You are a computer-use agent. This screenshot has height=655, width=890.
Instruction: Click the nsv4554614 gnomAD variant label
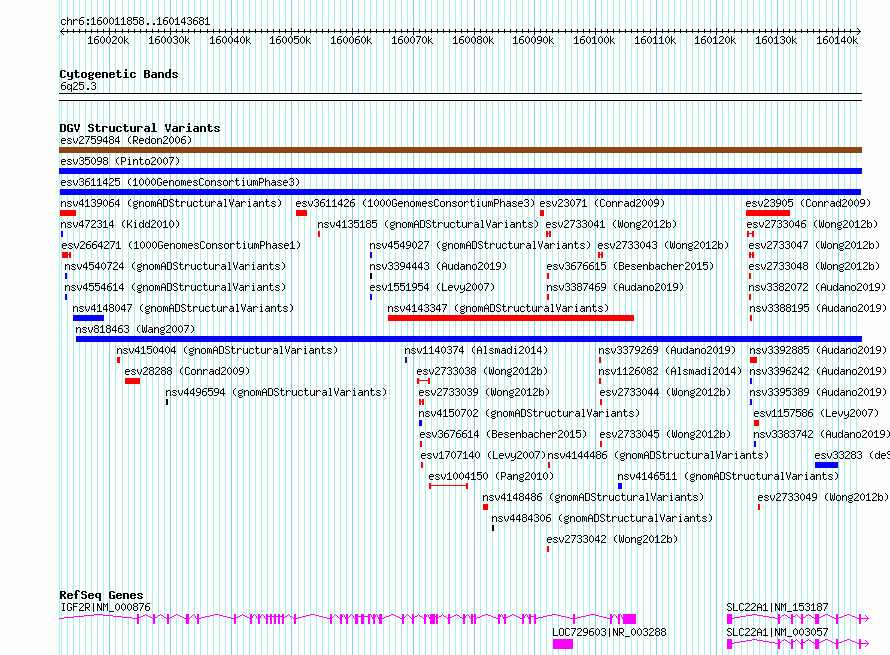tap(175, 287)
